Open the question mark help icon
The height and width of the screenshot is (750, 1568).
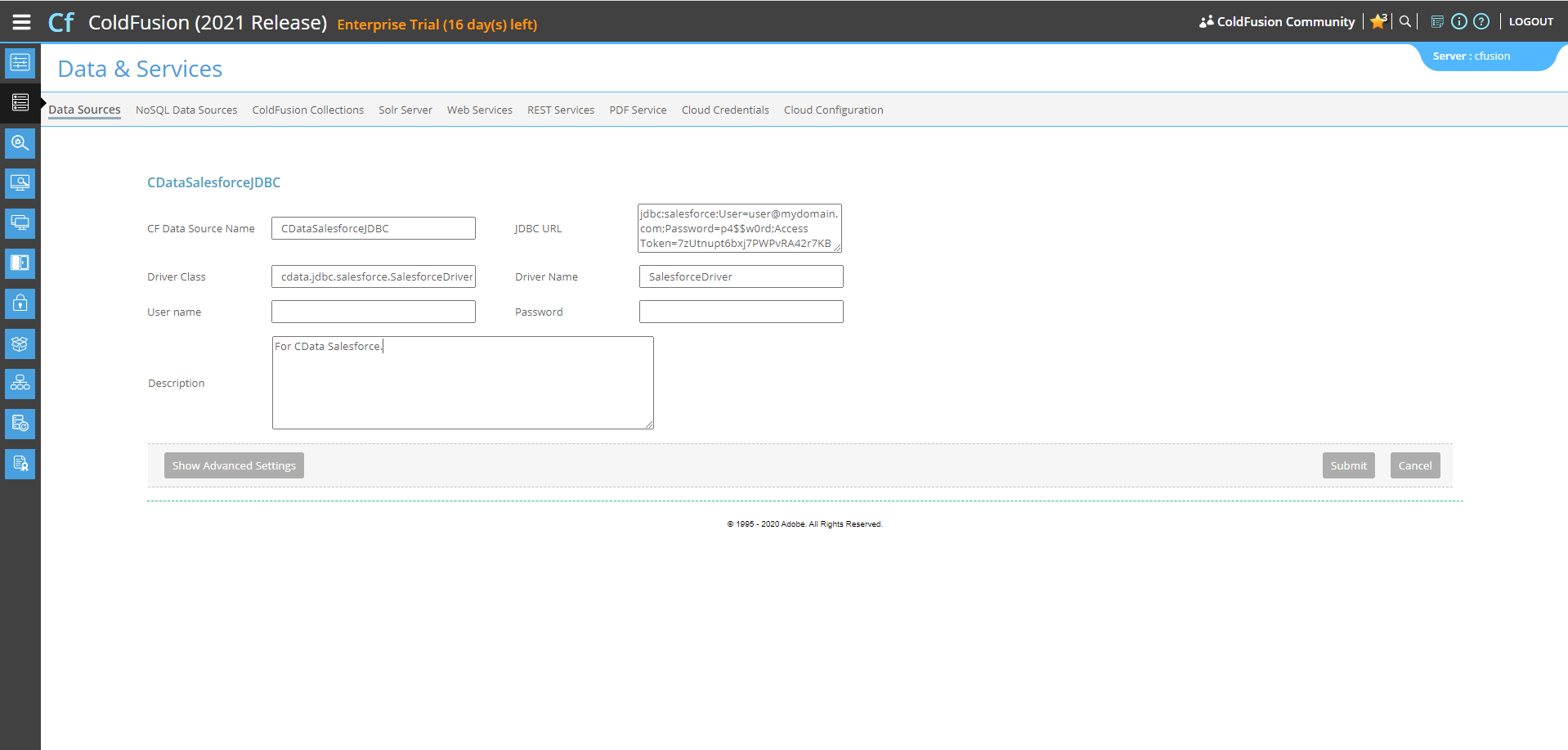tap(1481, 22)
